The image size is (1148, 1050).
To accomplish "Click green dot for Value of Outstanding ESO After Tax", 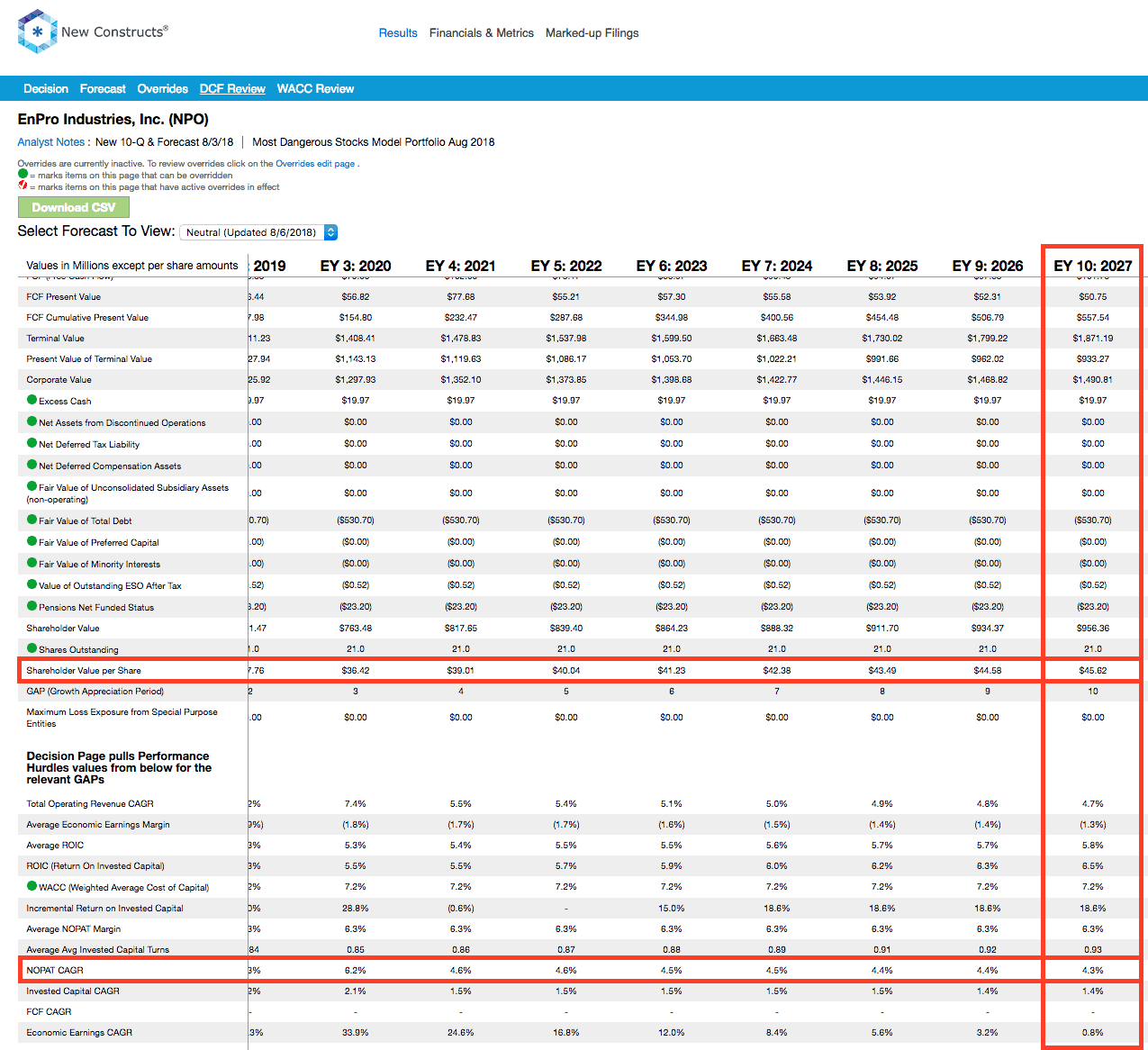I will coord(32,584).
